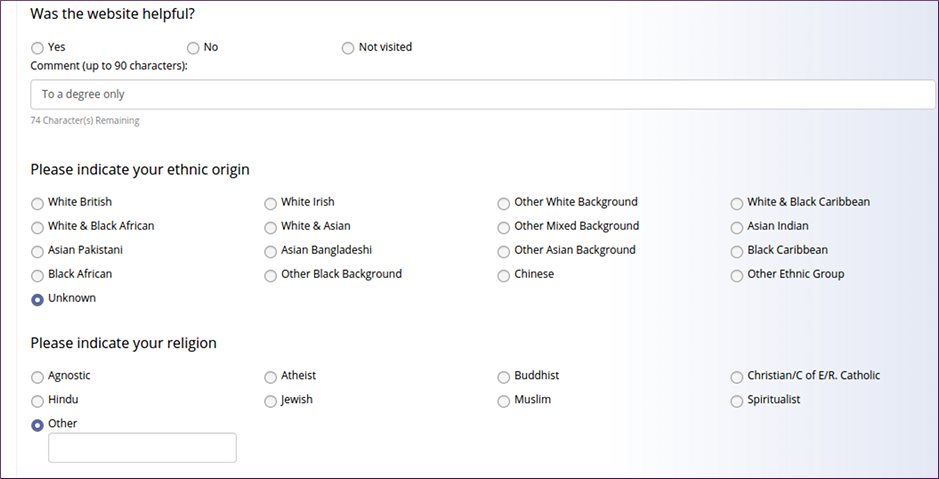Choose Agnostic as religion
This screenshot has width=939, height=479.
point(37,377)
